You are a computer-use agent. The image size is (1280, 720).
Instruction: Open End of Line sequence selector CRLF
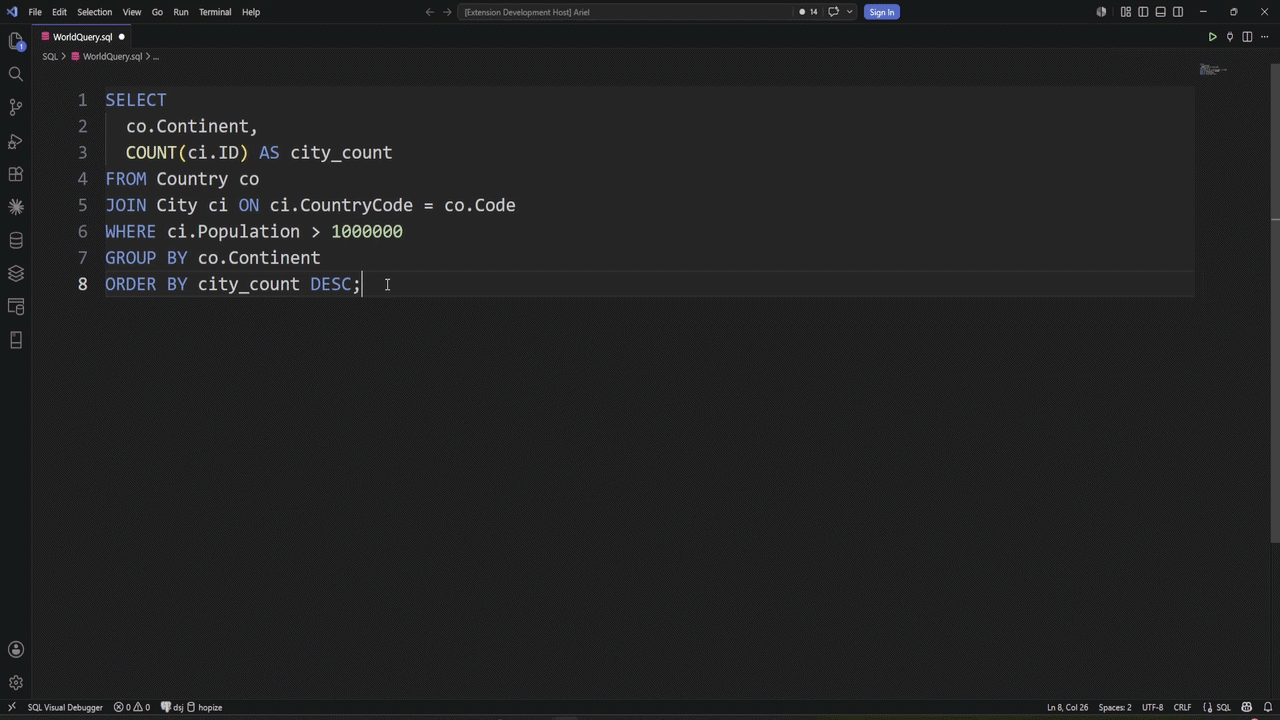pyautogui.click(x=1182, y=707)
